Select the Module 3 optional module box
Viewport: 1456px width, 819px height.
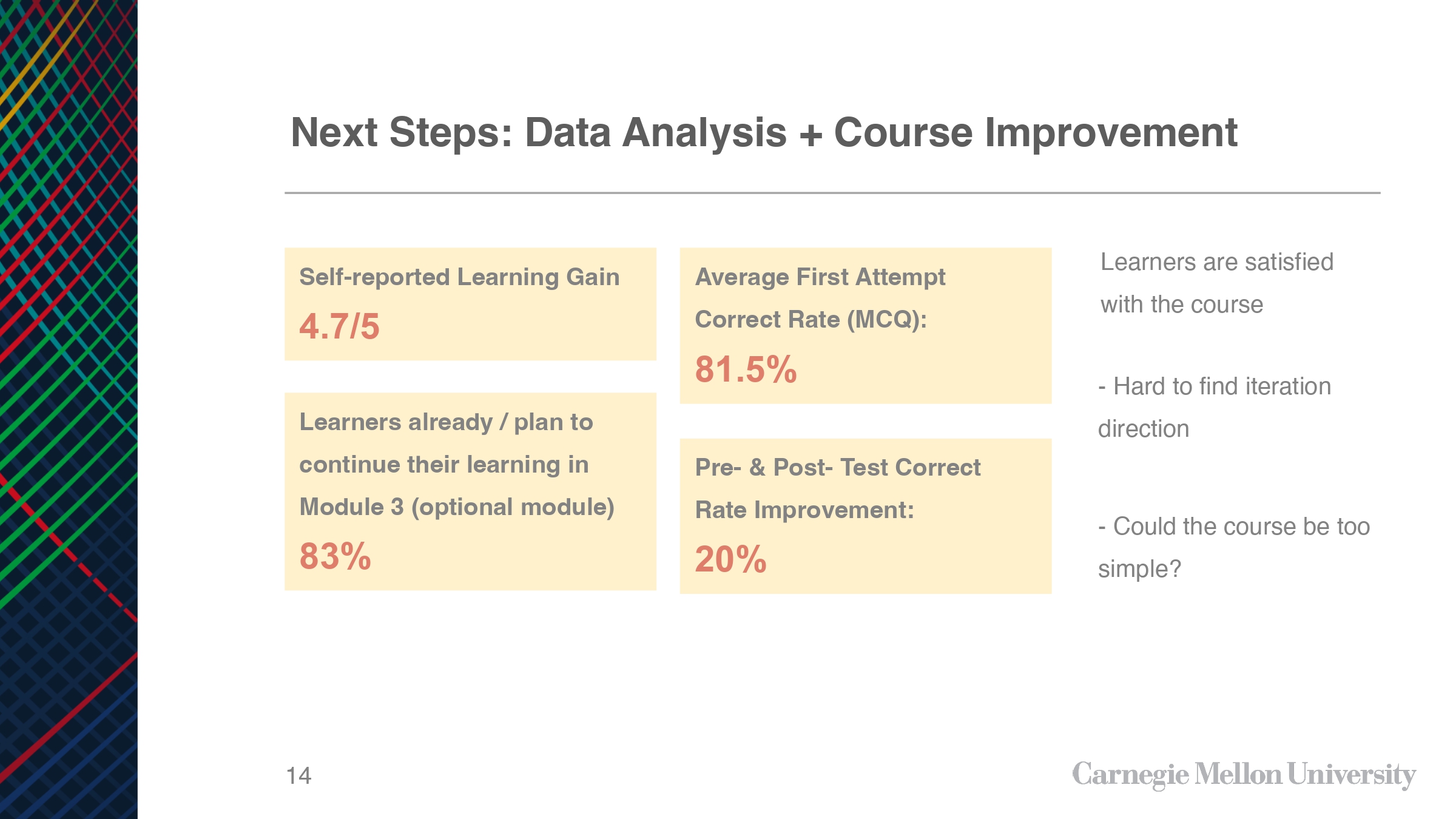470,491
